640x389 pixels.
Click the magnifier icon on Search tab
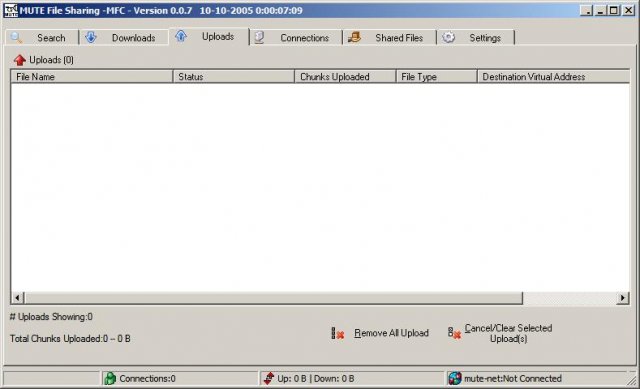tap(16, 38)
